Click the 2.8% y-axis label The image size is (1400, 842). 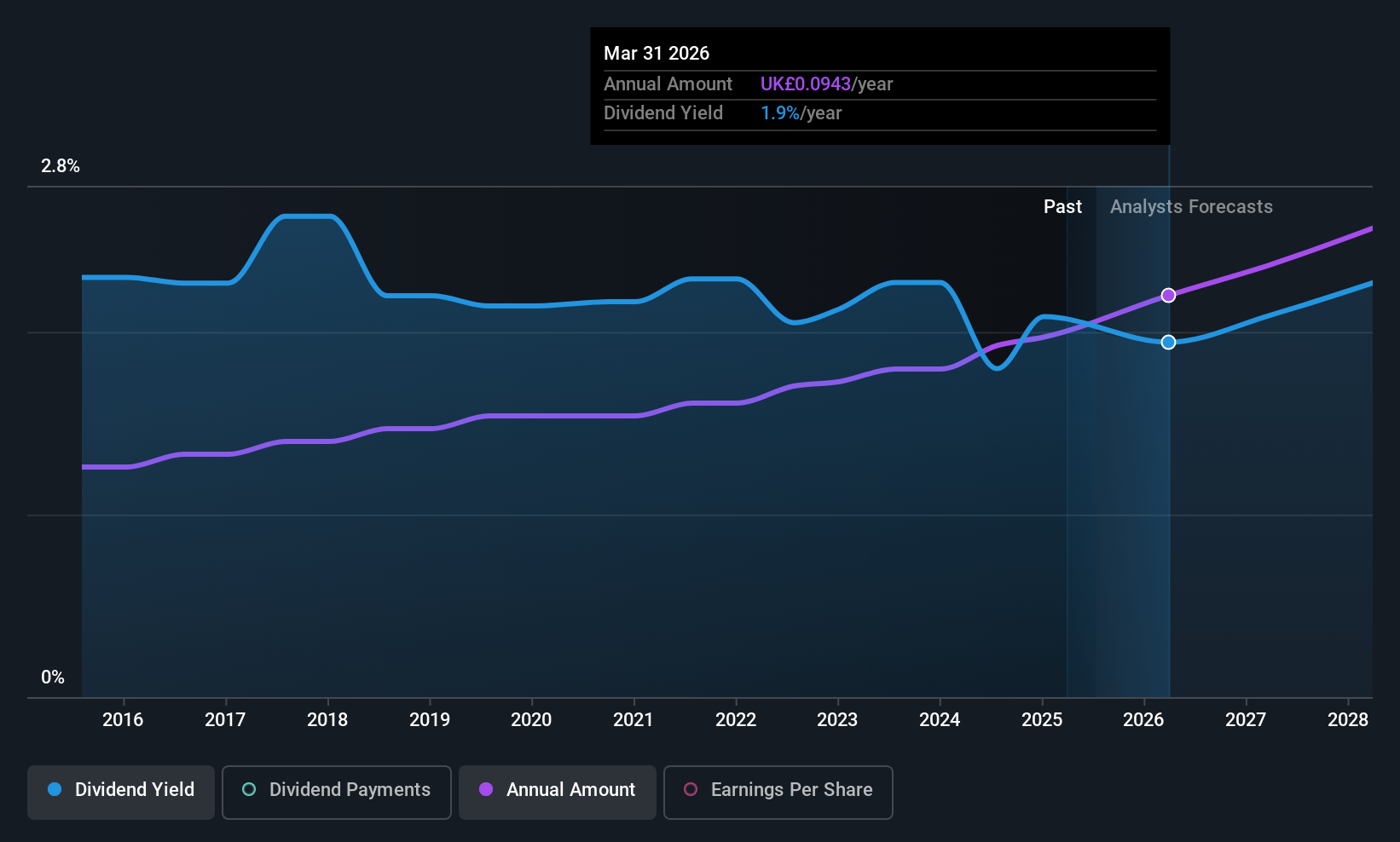coord(61,165)
